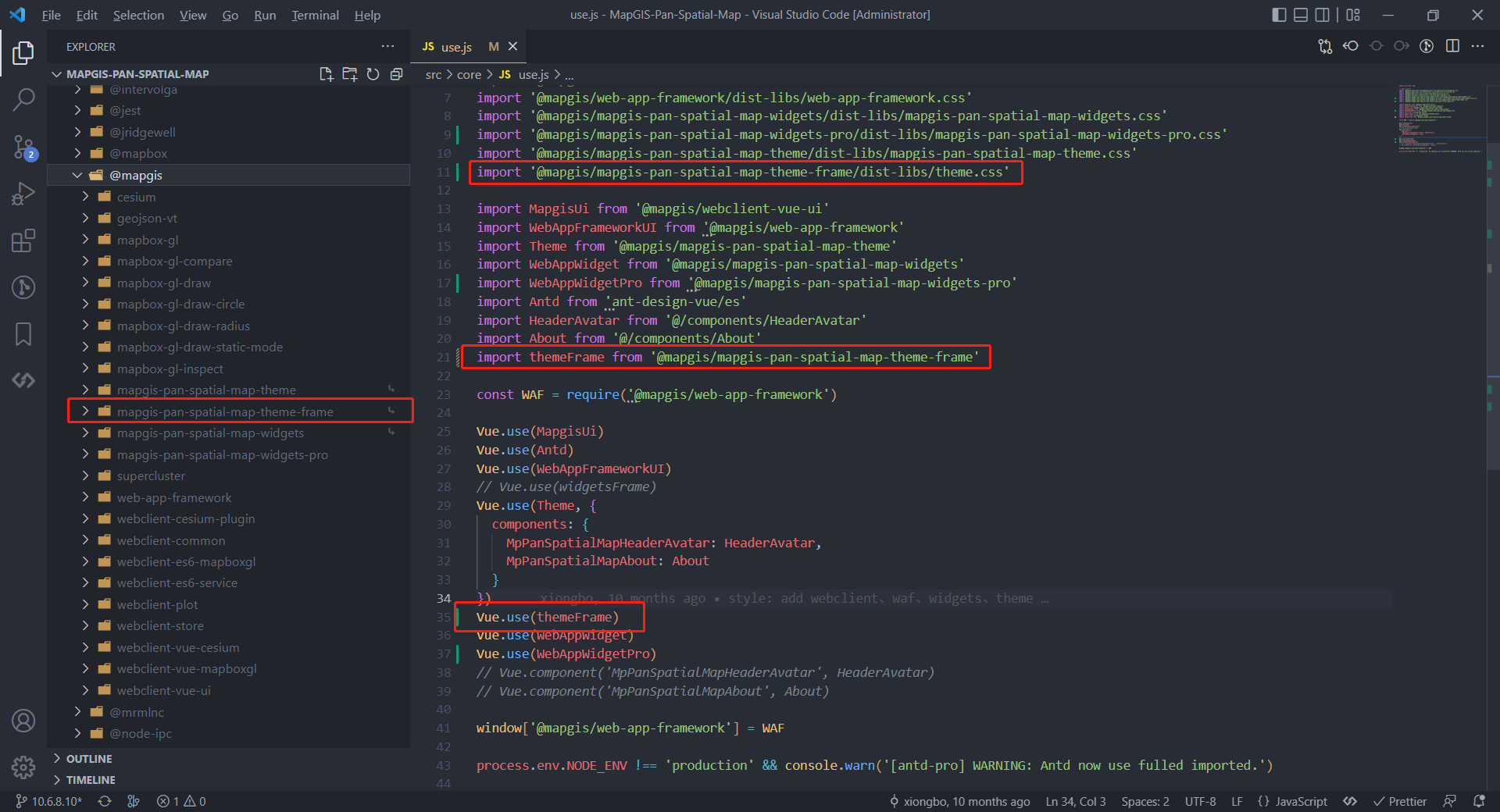The width and height of the screenshot is (1500, 812).
Task: Close the use.js editor tab
Action: (x=513, y=47)
